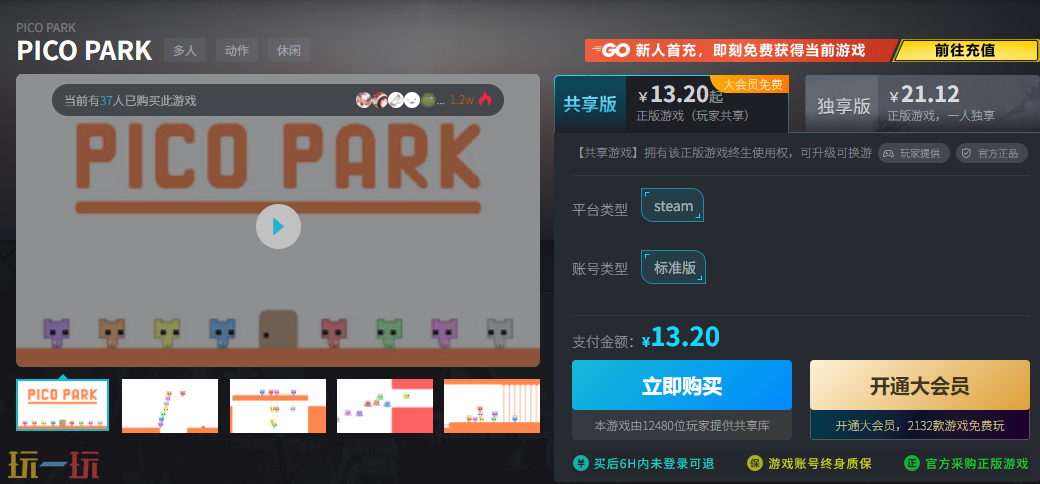
Task: Click 当前有37人已购买此游戏 notice
Action: coord(130,101)
